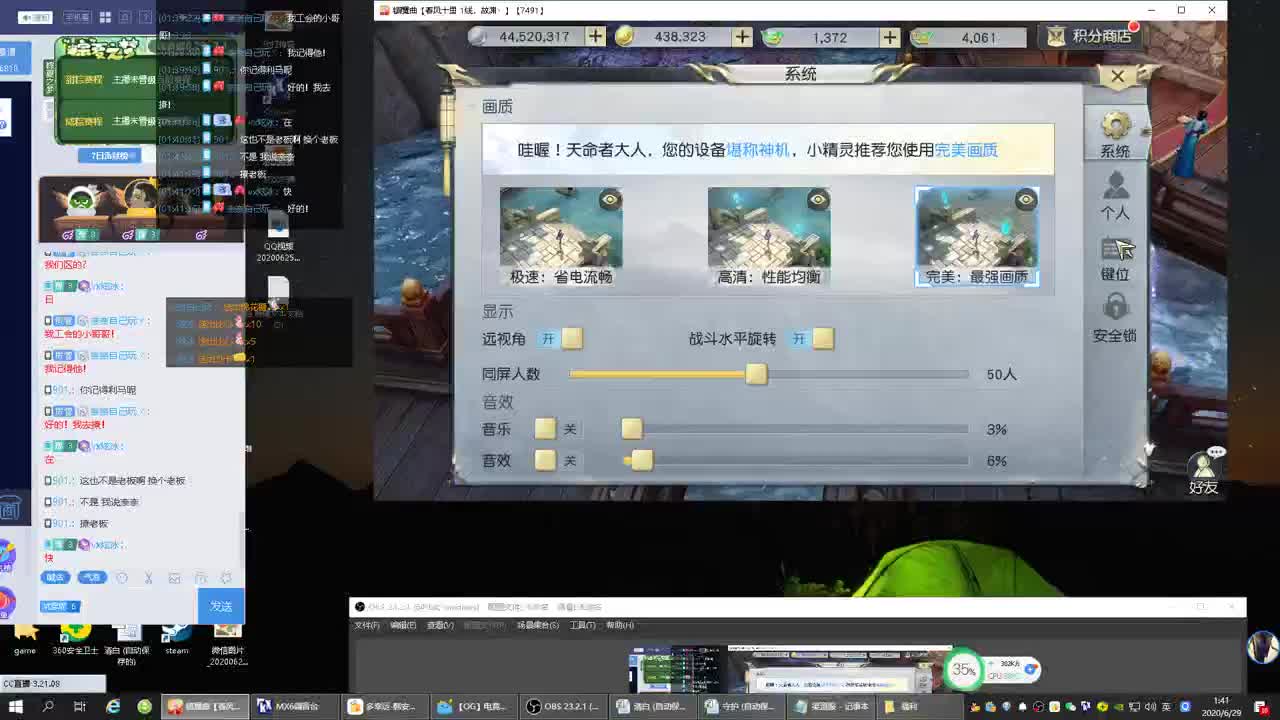Open steam desktop shortcut

coord(177,637)
